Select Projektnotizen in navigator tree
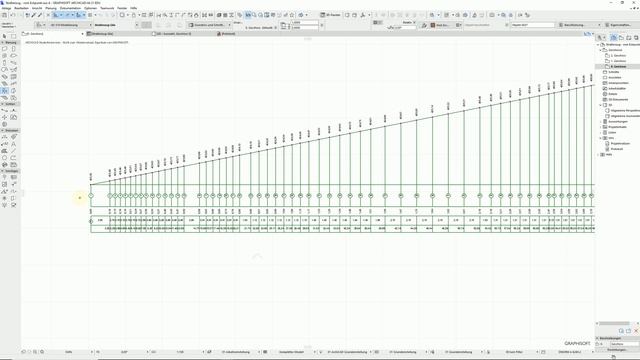The image size is (640, 360). (620, 144)
